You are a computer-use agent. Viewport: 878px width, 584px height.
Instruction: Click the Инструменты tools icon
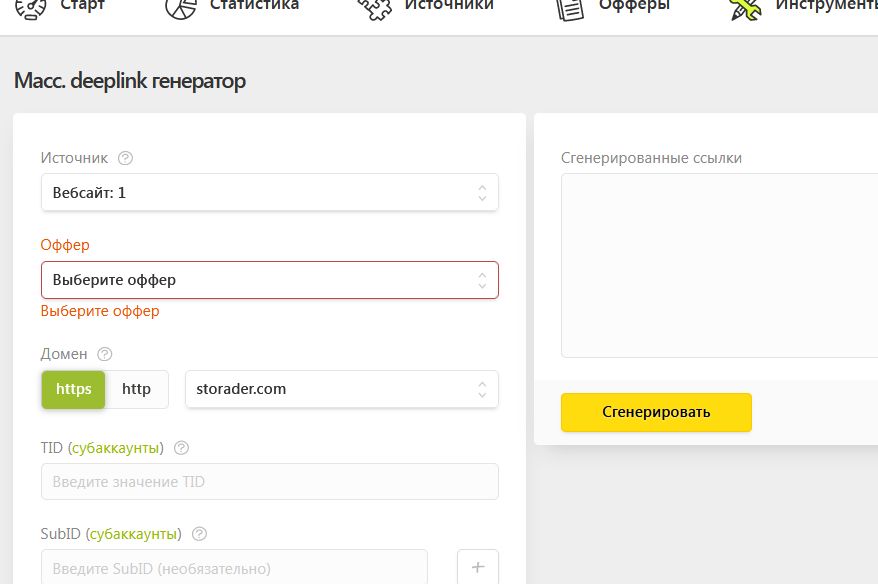[746, 10]
